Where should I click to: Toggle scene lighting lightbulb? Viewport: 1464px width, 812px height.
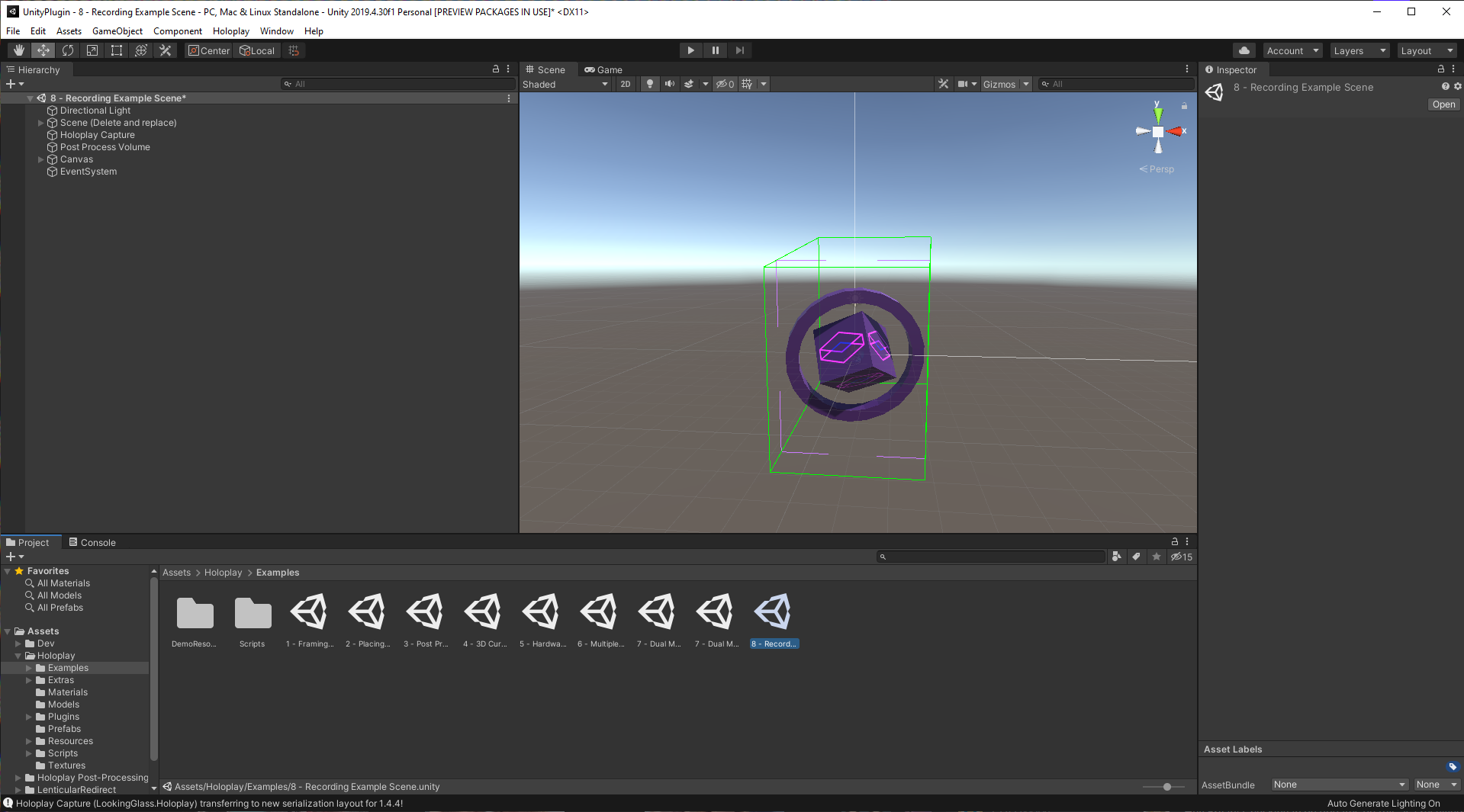[649, 84]
